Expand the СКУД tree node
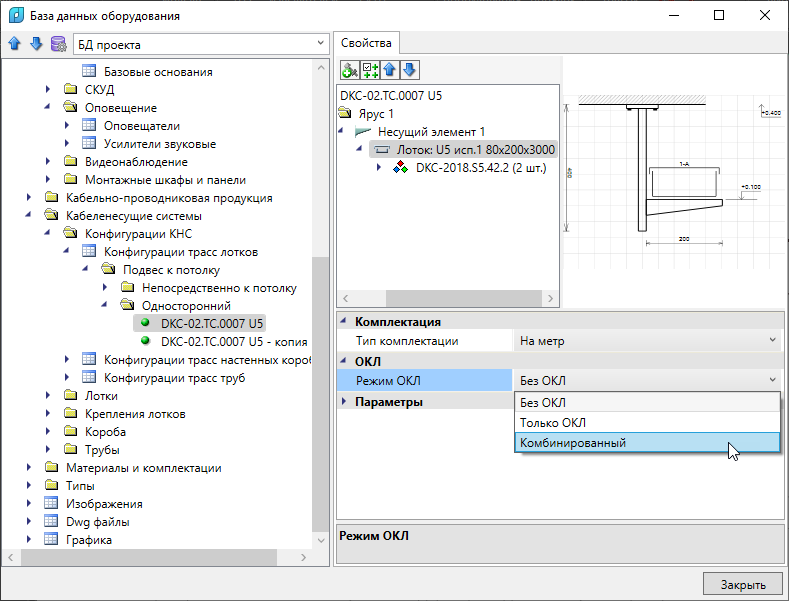 (48, 89)
